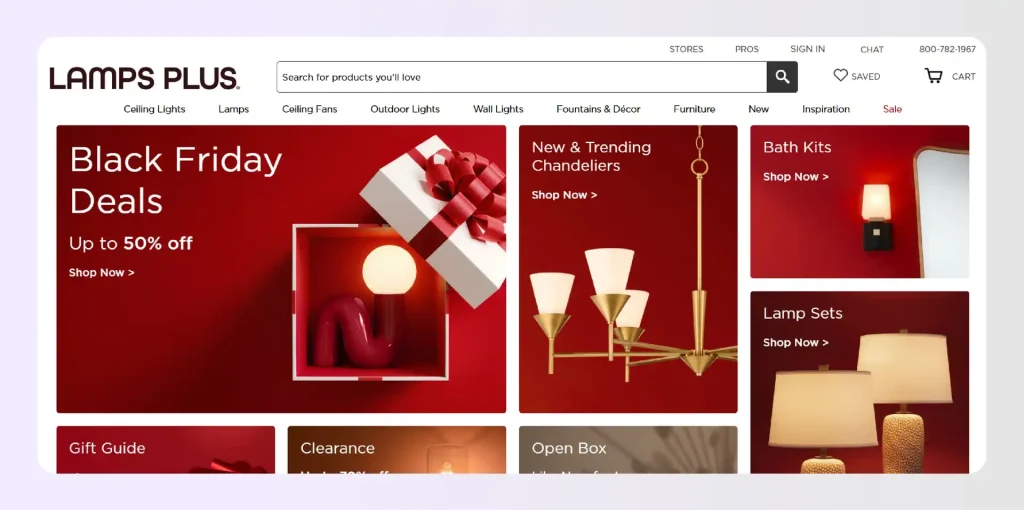The width and height of the screenshot is (1024, 510).
Task: Click the Lamps Plus logo
Action: coord(144,78)
